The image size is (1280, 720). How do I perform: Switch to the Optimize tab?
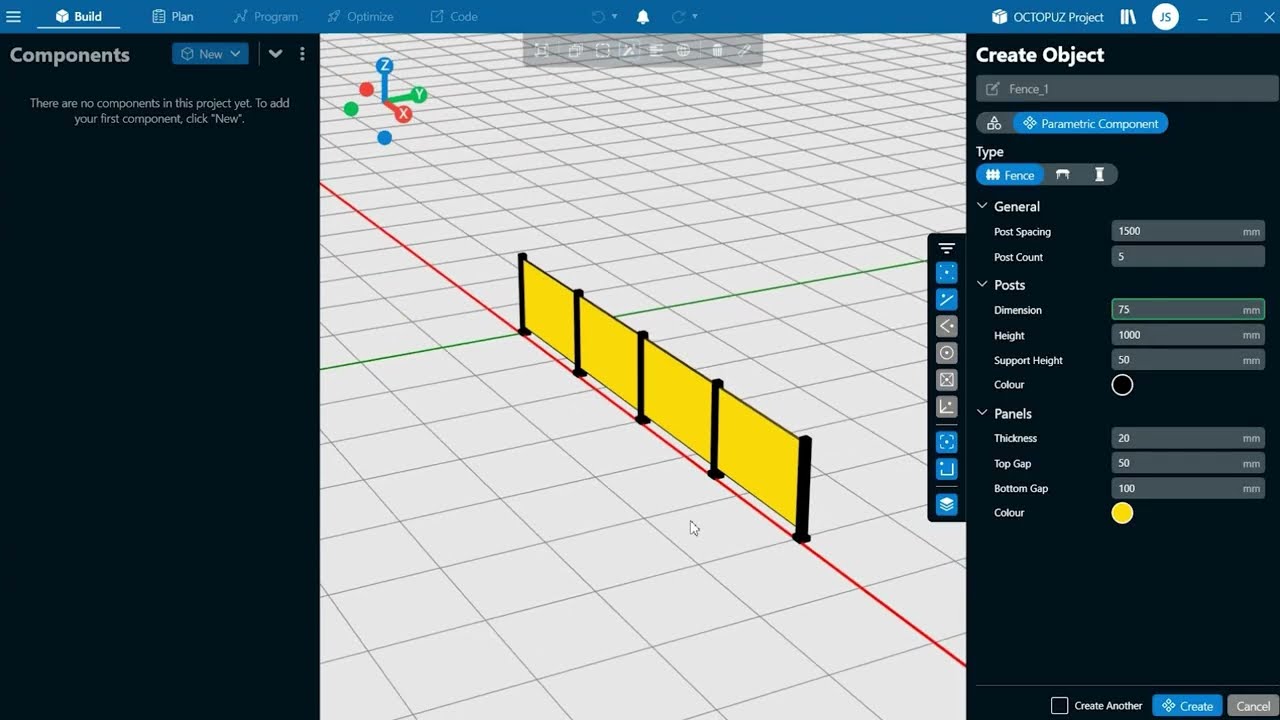360,16
